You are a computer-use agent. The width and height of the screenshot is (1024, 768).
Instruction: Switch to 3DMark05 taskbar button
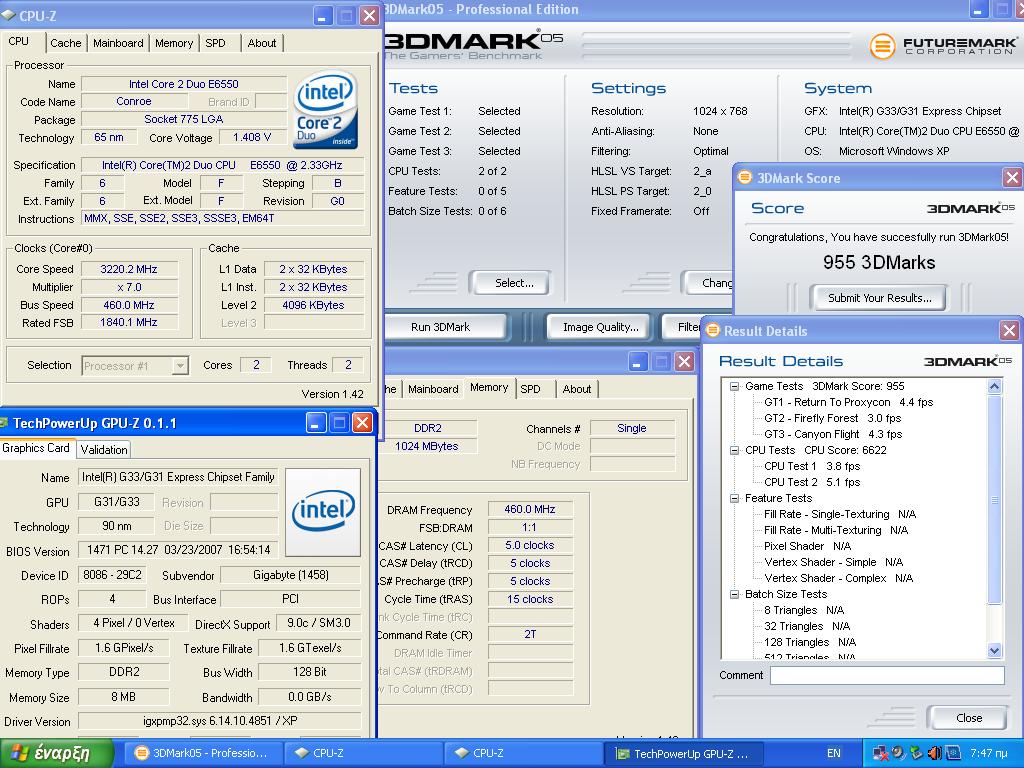pyautogui.click(x=202, y=753)
